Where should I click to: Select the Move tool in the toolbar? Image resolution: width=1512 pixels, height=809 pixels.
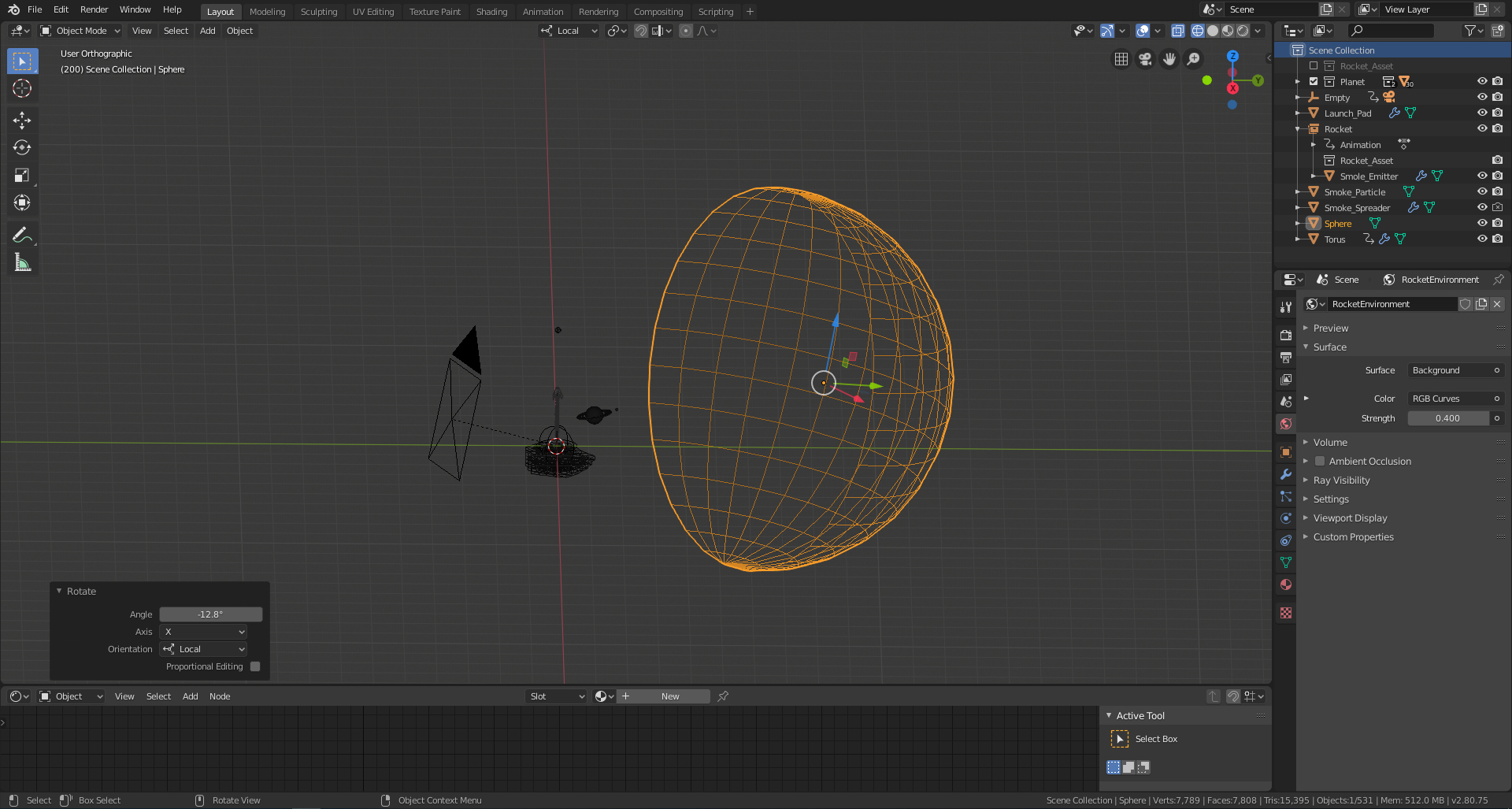click(x=22, y=120)
